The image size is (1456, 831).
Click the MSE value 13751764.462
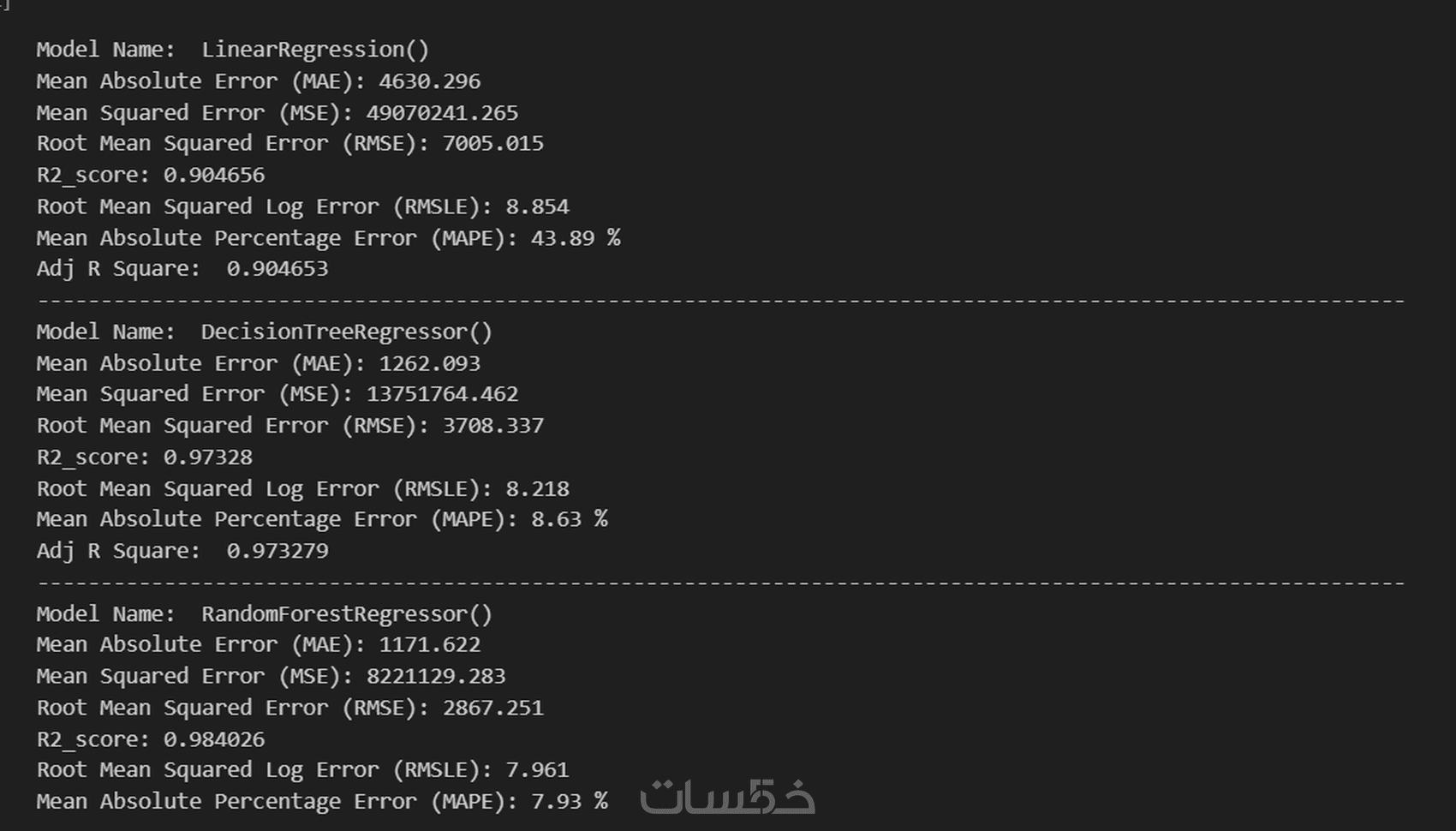(442, 394)
